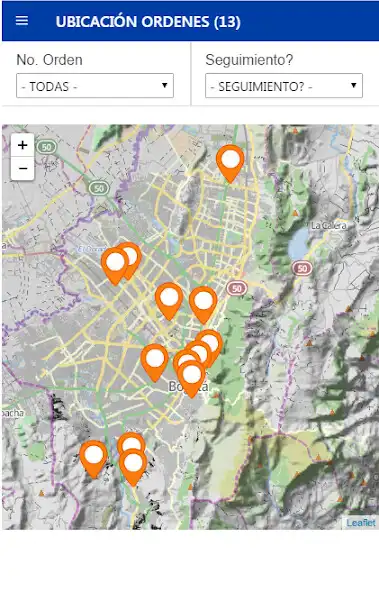
Task: Open the No. Orden dropdown
Action: click(95, 86)
